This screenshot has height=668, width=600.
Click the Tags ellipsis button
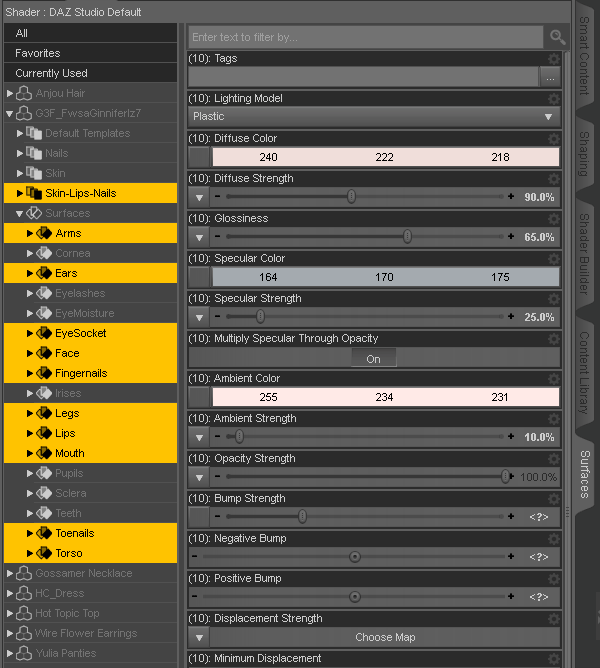[x=550, y=77]
